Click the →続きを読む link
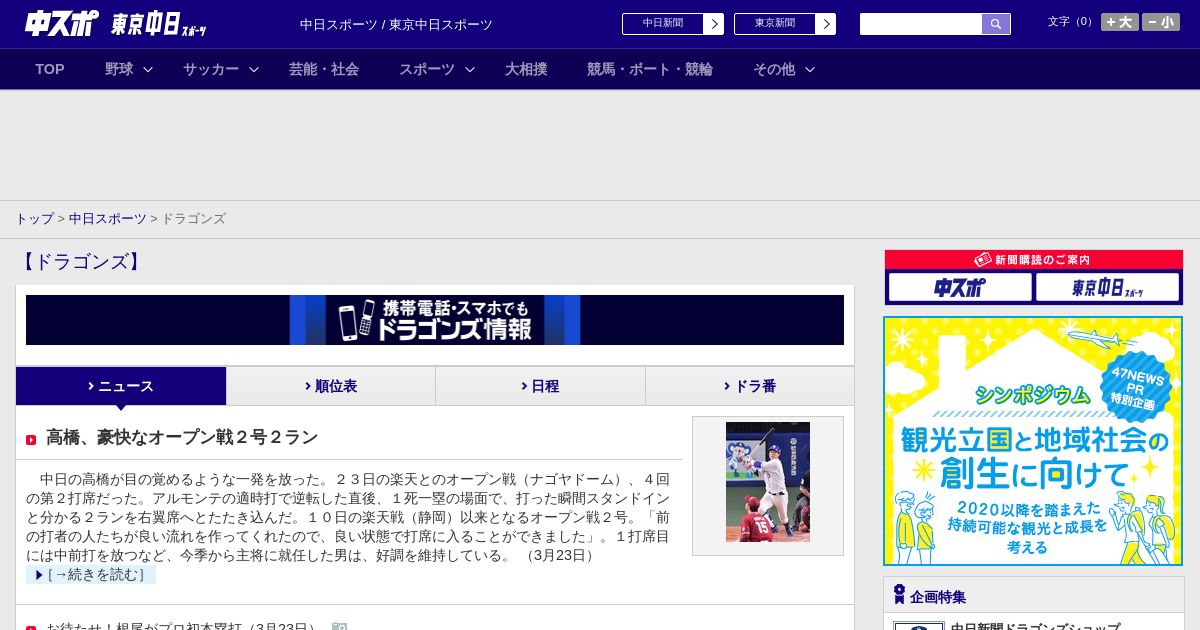The height and width of the screenshot is (630, 1200). pos(91,575)
